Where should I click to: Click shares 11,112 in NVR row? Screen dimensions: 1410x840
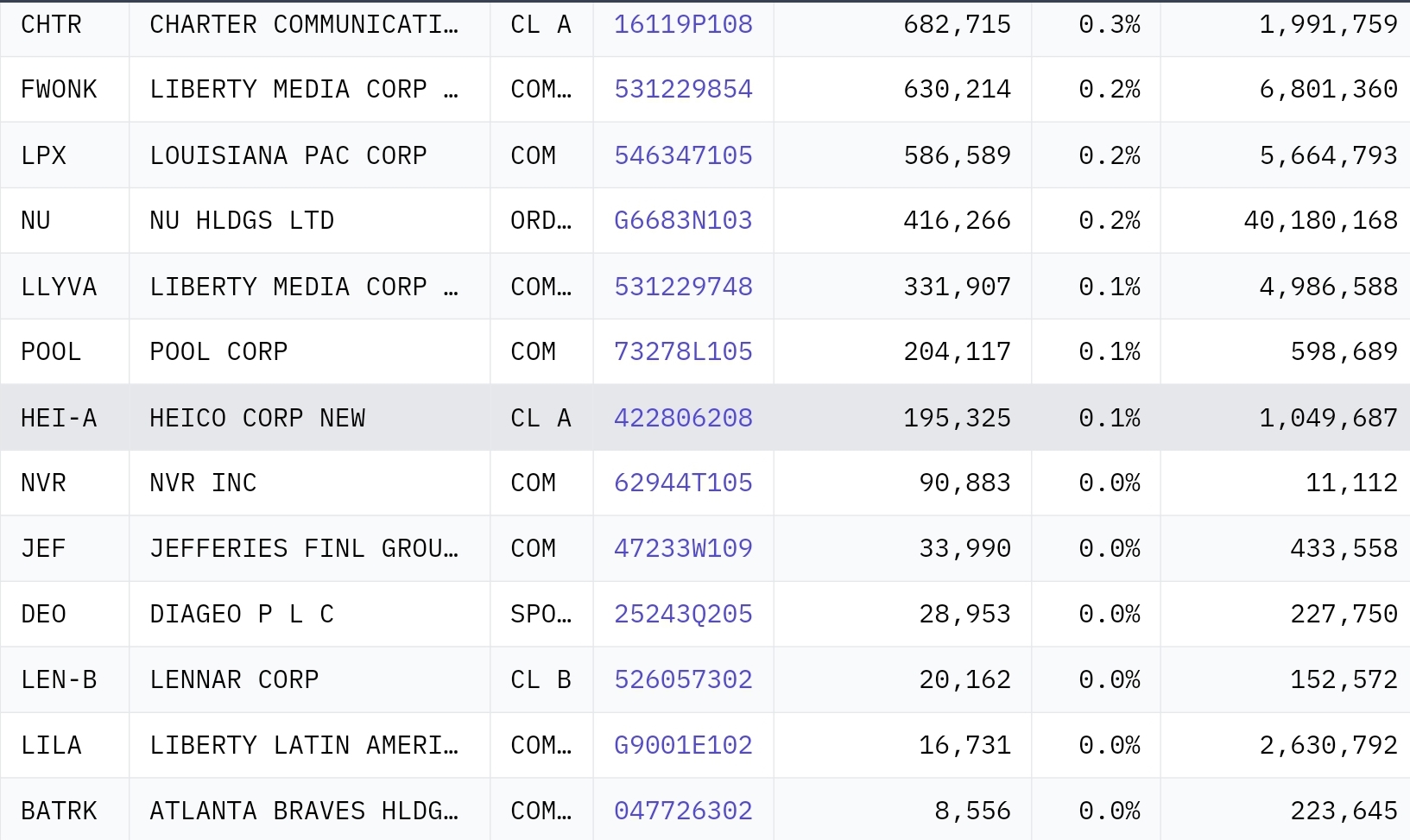point(1351,483)
